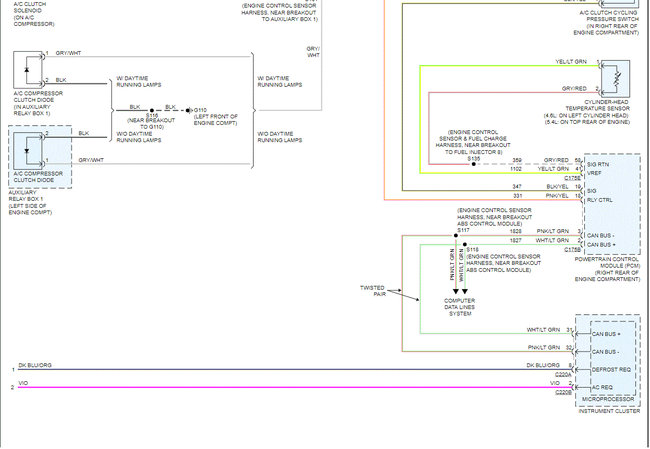Select 'DK BLU/ORG' label at cluster pin 8
The width and height of the screenshot is (650, 449).
(543, 365)
